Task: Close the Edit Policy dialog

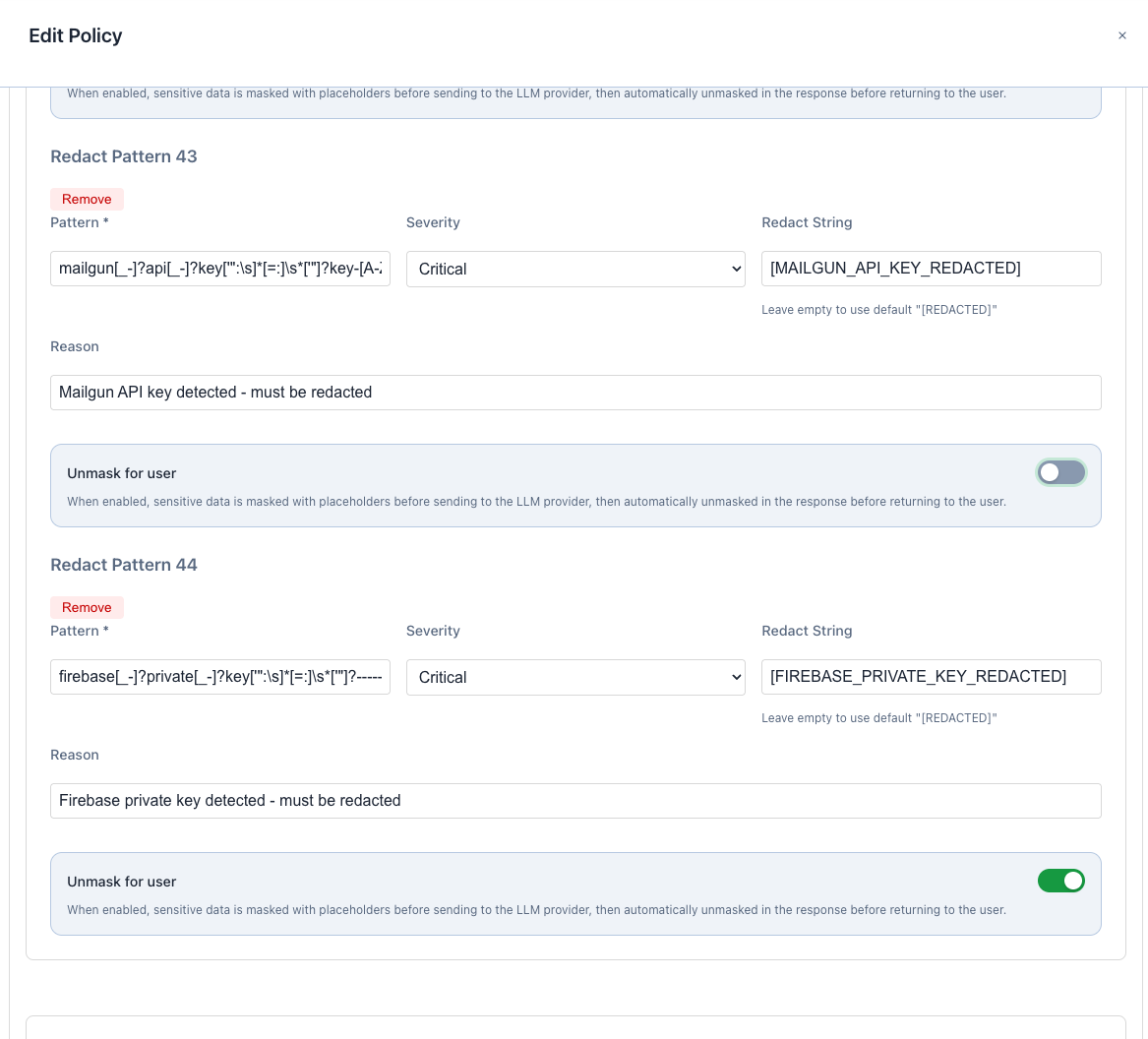Action: (1121, 35)
